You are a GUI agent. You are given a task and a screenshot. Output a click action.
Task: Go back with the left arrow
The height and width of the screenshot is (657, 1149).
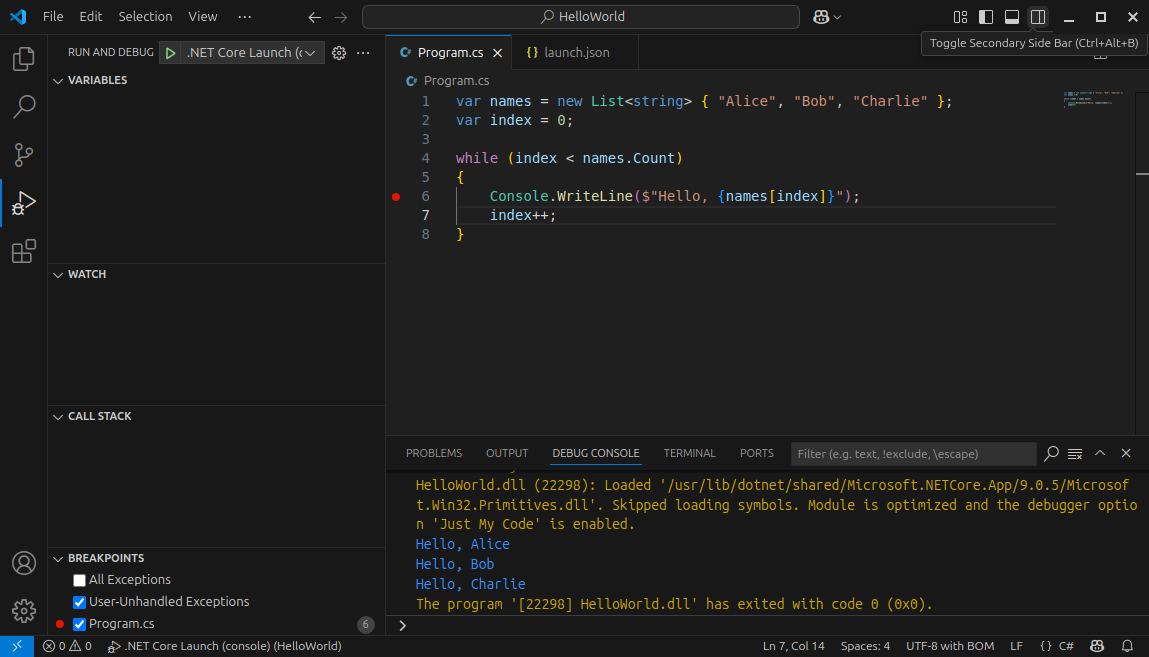coord(314,17)
